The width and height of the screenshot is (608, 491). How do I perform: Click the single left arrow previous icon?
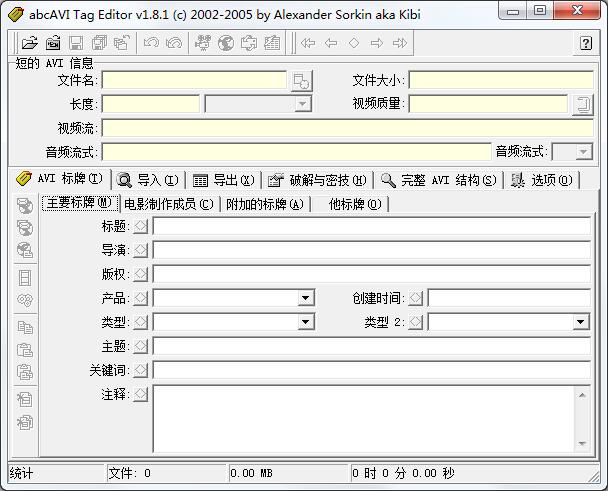(x=331, y=43)
